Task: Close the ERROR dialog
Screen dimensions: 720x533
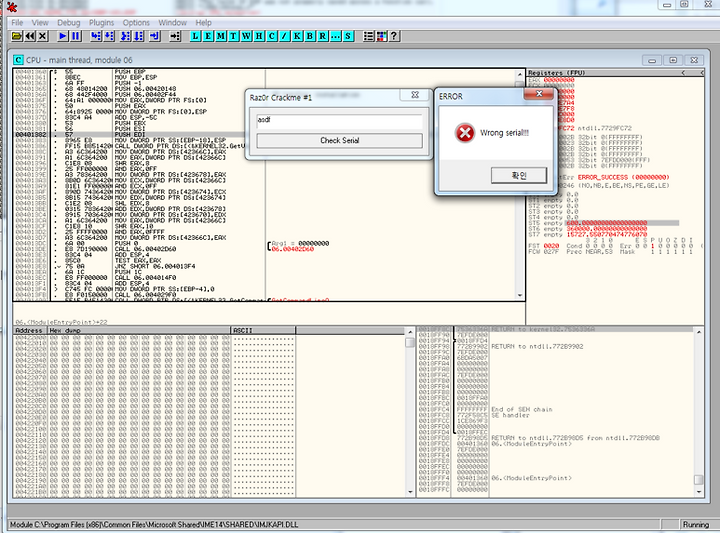Action: [x=540, y=94]
